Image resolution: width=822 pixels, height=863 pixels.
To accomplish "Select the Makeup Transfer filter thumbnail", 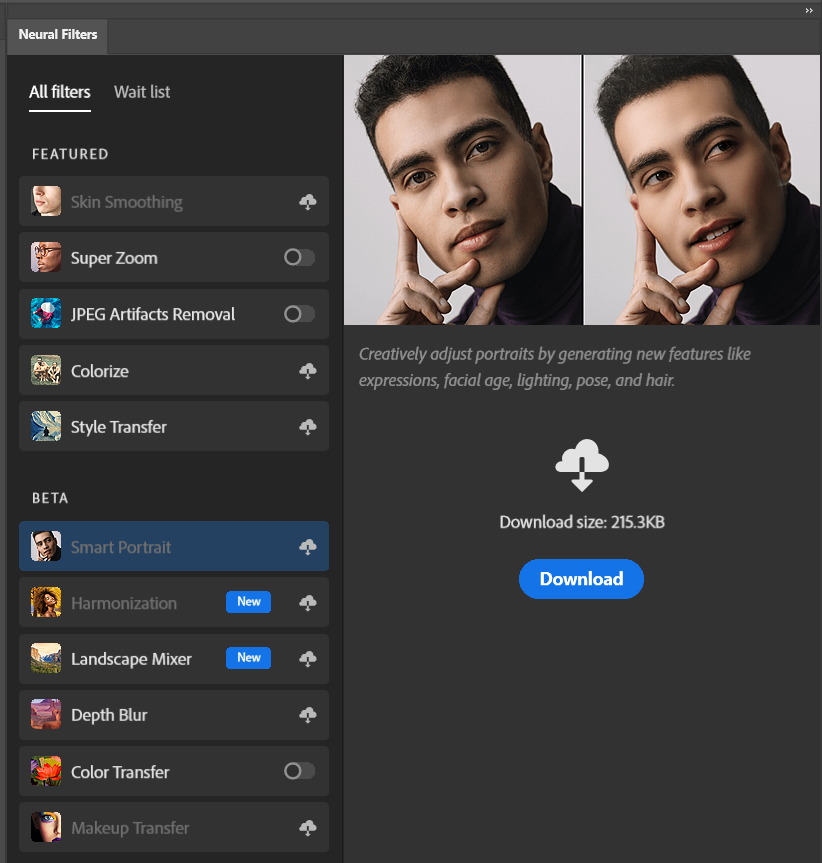I will pos(46,827).
